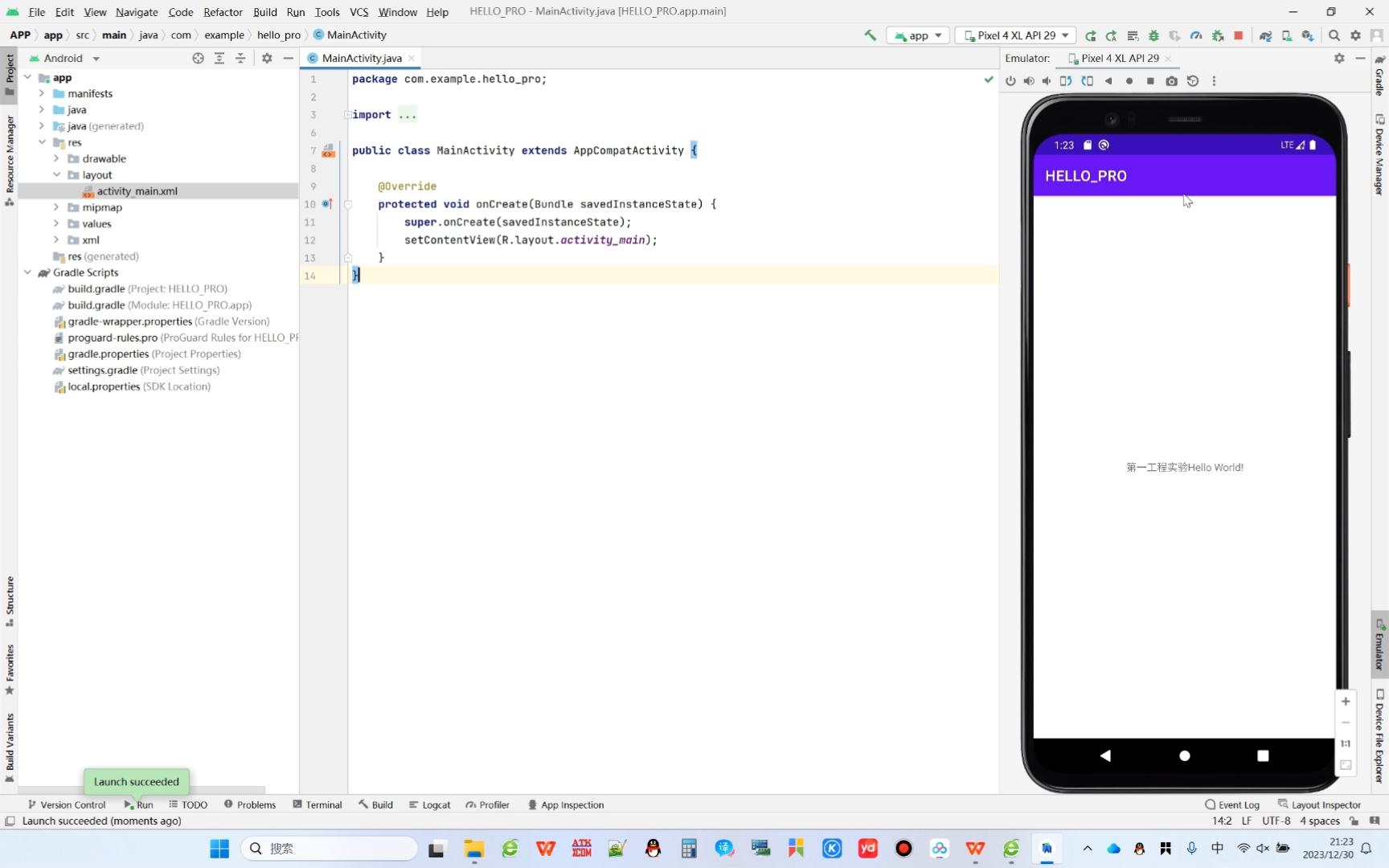Collapse the layout folder in project tree

click(56, 174)
